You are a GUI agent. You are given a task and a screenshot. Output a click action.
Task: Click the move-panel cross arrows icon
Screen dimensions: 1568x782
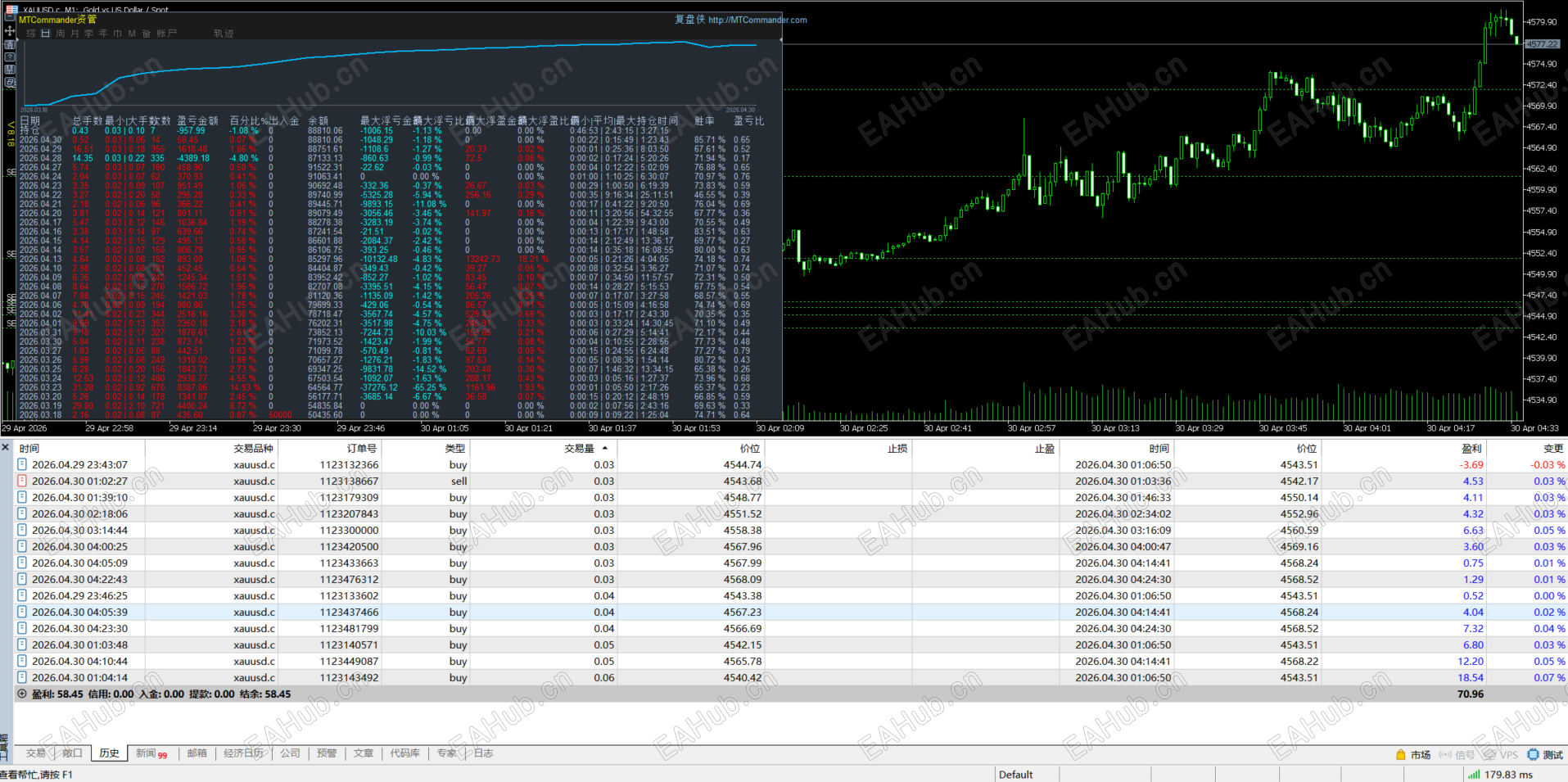(x=10, y=31)
